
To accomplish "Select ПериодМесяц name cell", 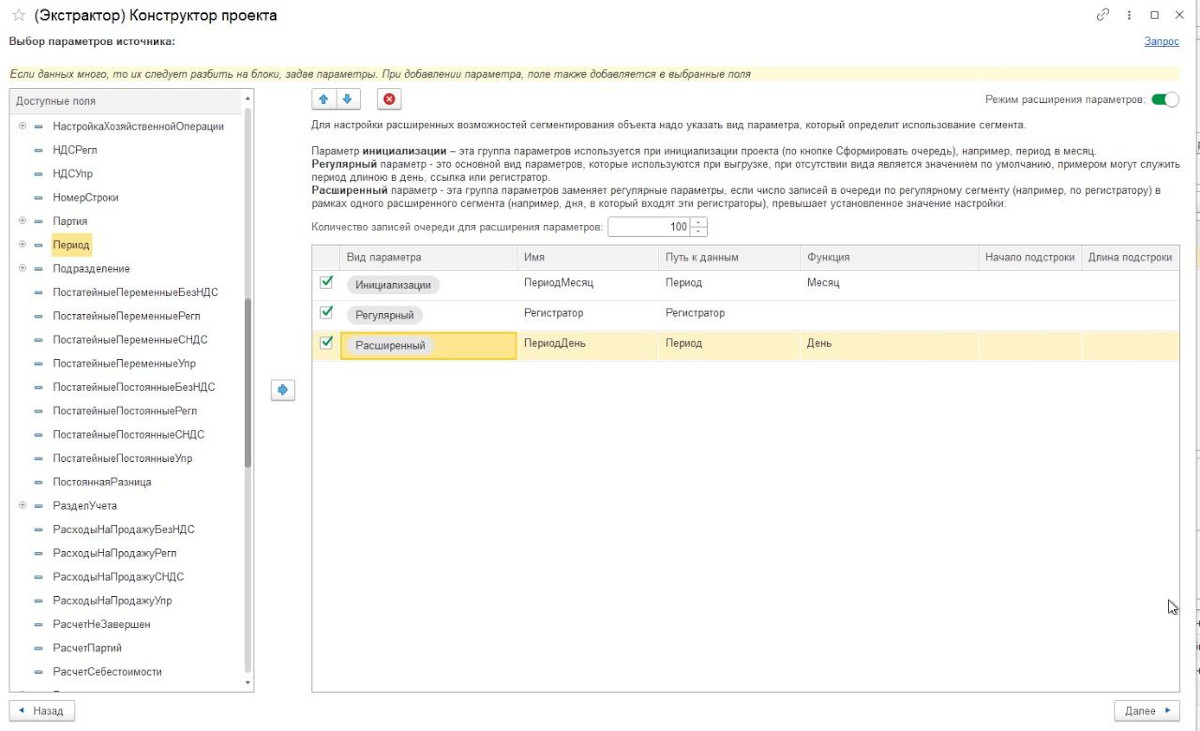I will [x=588, y=283].
